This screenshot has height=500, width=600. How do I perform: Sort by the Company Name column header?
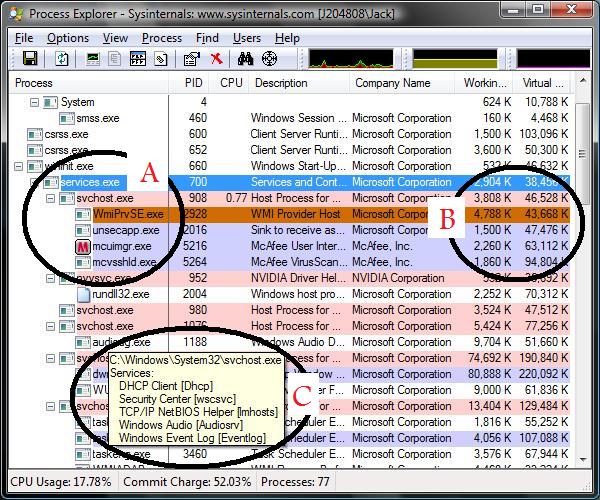(x=401, y=83)
